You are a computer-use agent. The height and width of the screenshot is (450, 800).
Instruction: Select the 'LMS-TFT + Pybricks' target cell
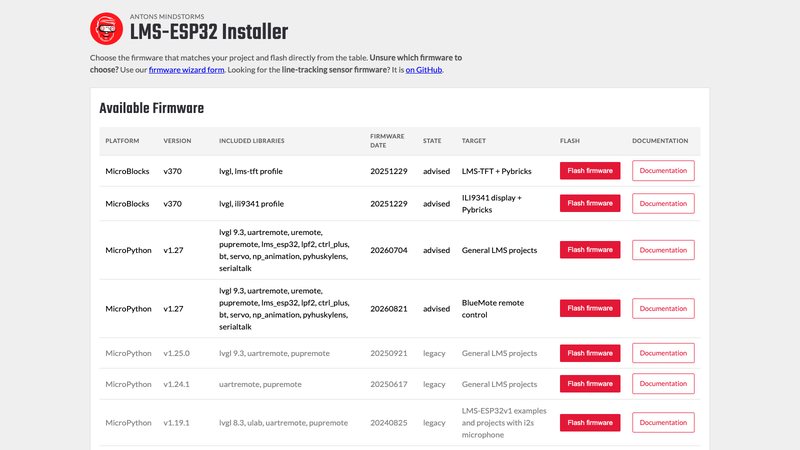496,171
